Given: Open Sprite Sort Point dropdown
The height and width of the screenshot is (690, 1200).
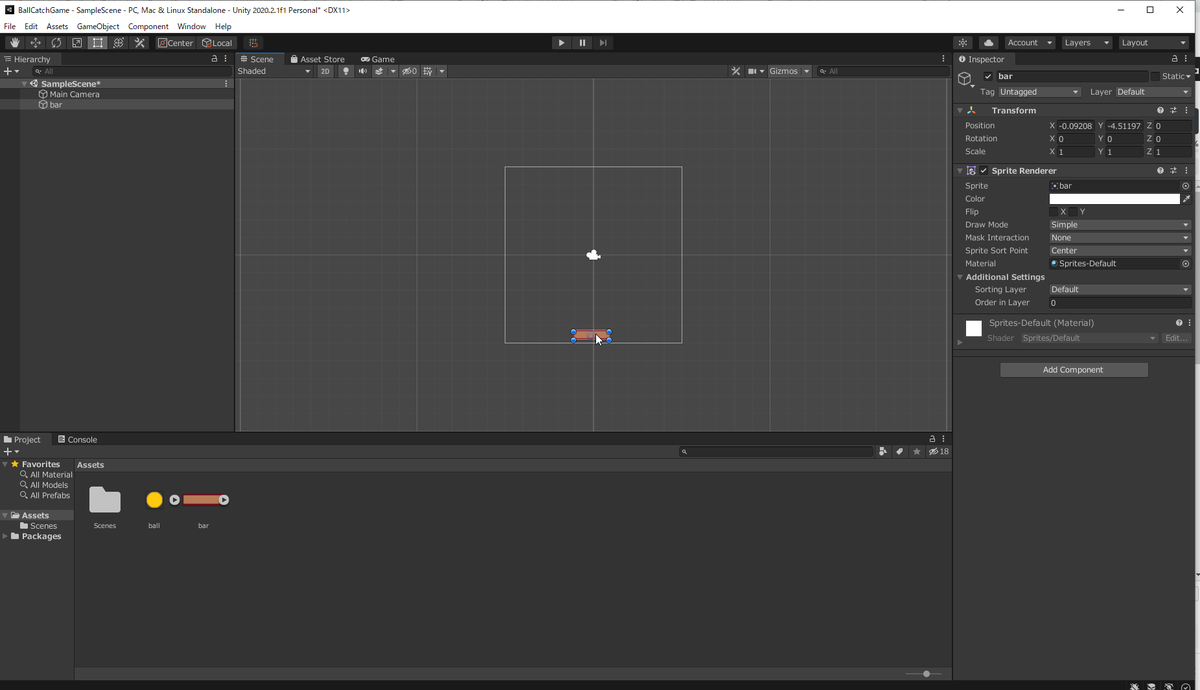Looking at the screenshot, I should coord(1120,251).
